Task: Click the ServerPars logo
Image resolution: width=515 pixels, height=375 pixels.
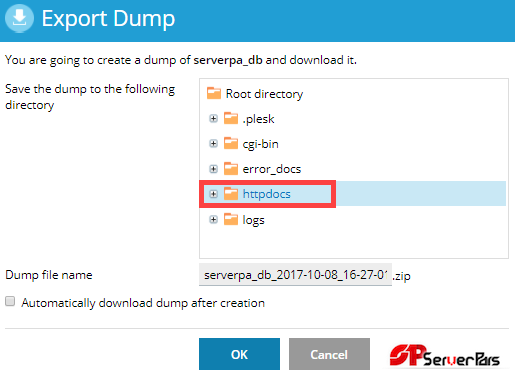Action: tap(445, 355)
